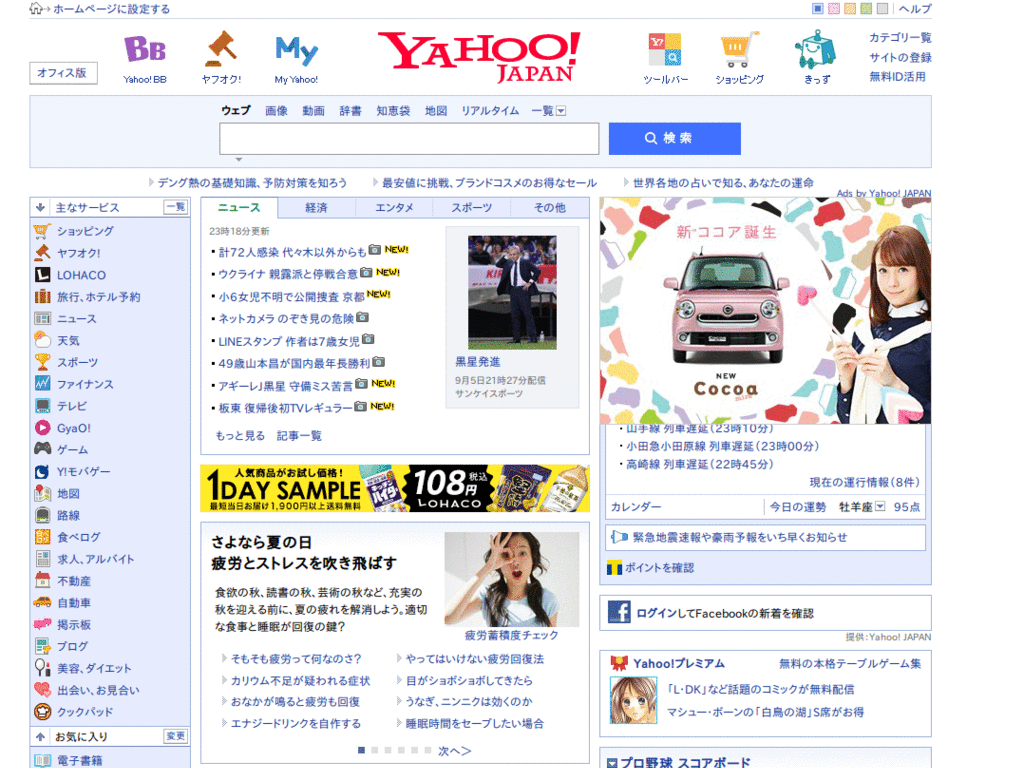1024x768 pixels.
Task: Click the first pagination dot in the feature box
Action: tap(361, 750)
